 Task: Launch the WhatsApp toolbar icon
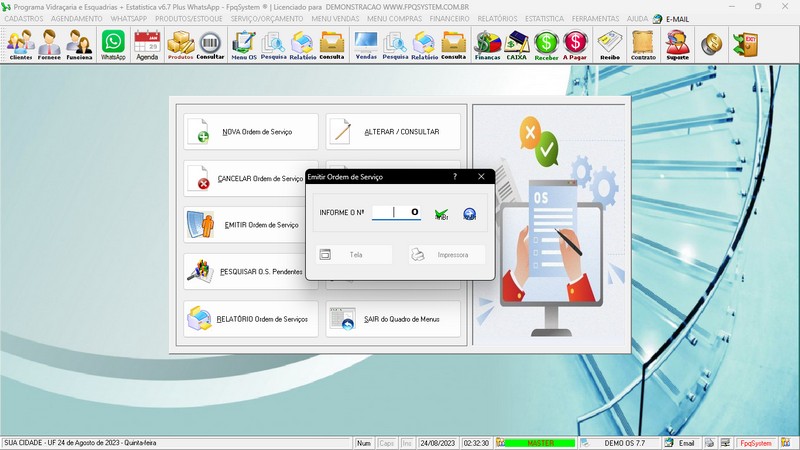[x=113, y=45]
